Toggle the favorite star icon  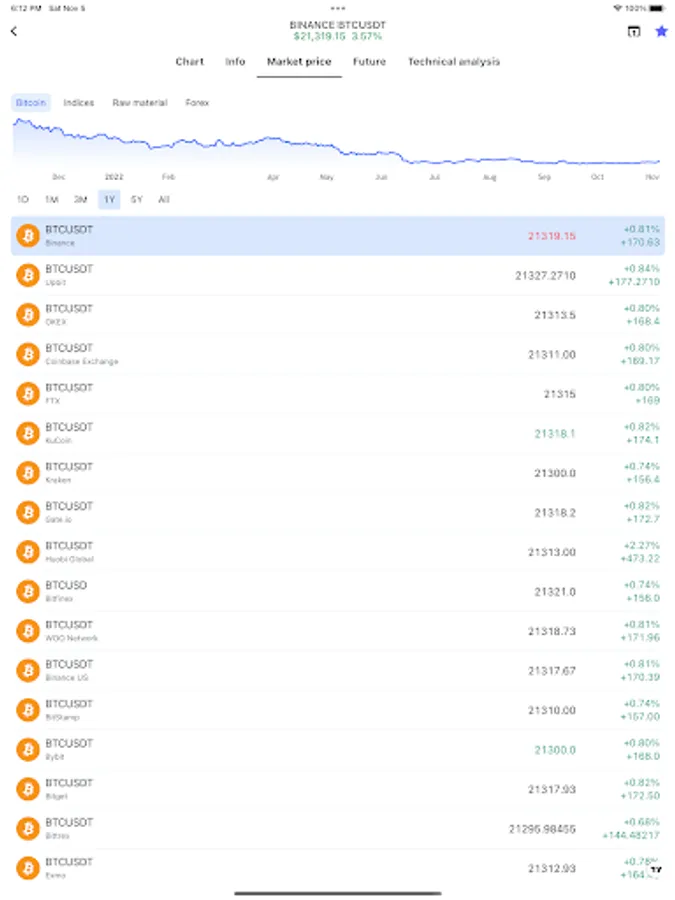pos(660,31)
